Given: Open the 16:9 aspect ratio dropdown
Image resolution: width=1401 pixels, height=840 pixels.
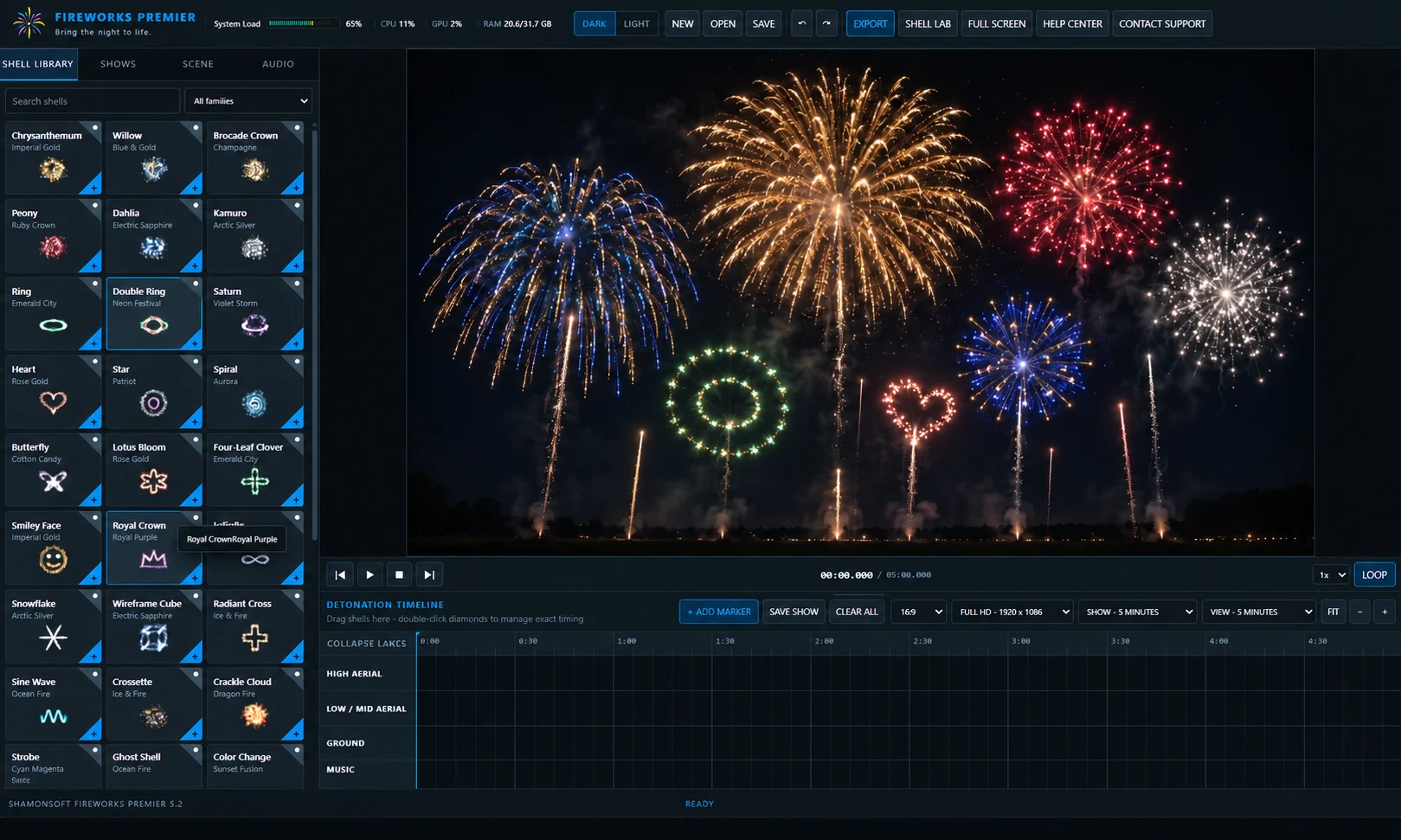Looking at the screenshot, I should pyautogui.click(x=918, y=612).
